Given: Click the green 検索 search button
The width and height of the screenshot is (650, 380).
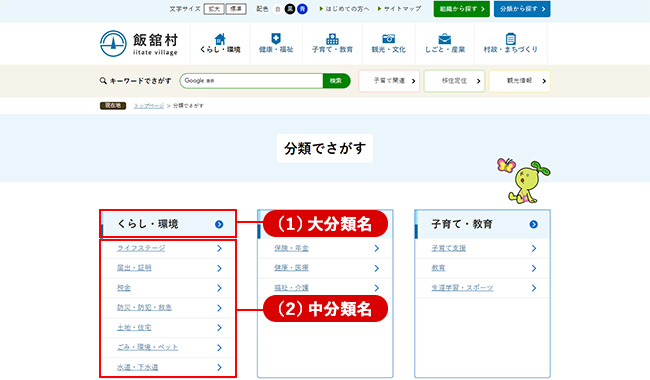Looking at the screenshot, I should click(x=336, y=81).
